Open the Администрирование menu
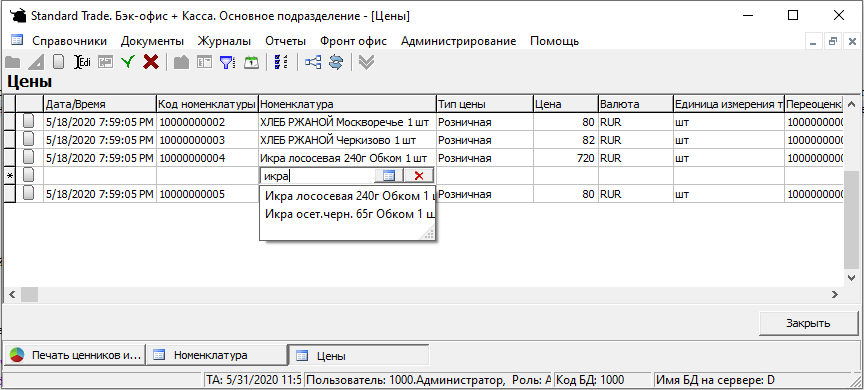Viewport: 864px width, 390px height. click(x=458, y=41)
